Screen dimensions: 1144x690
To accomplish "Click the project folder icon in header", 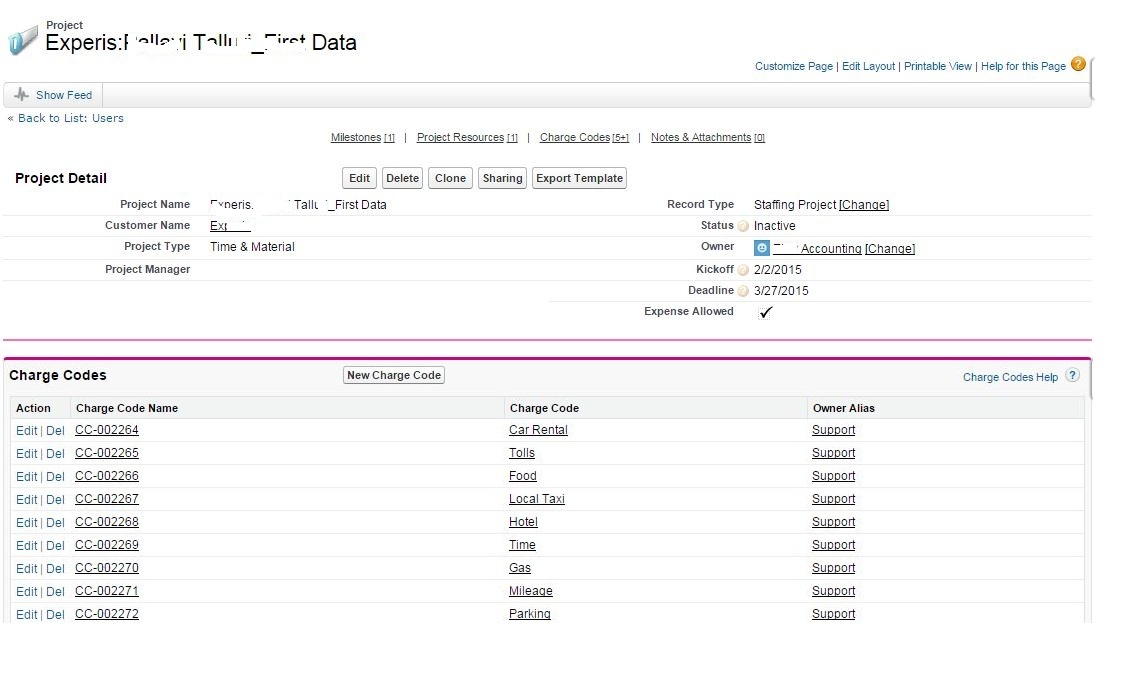I will pyautogui.click(x=23, y=42).
